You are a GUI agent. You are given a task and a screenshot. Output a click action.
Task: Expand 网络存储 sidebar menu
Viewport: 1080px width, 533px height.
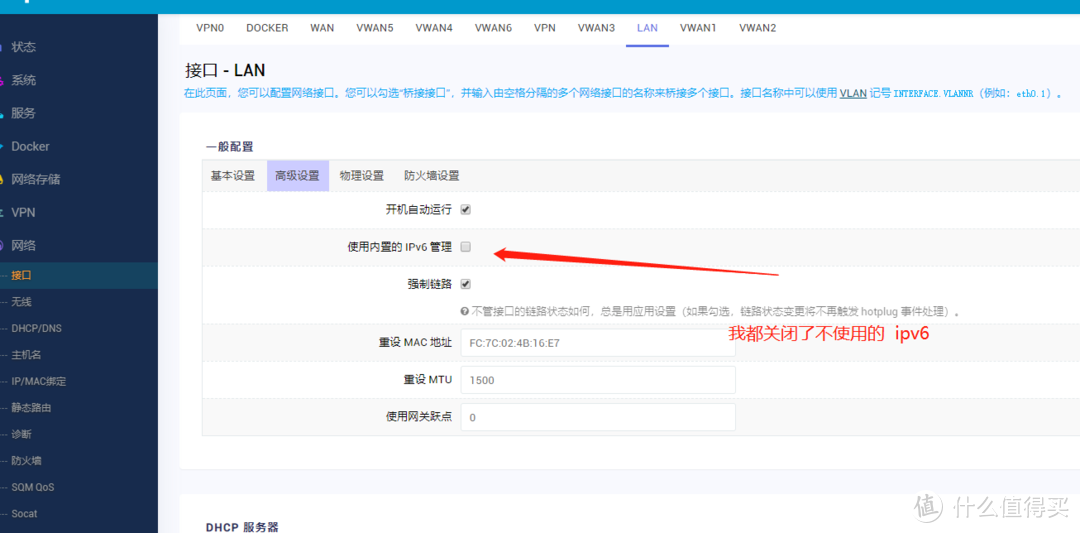pos(36,180)
